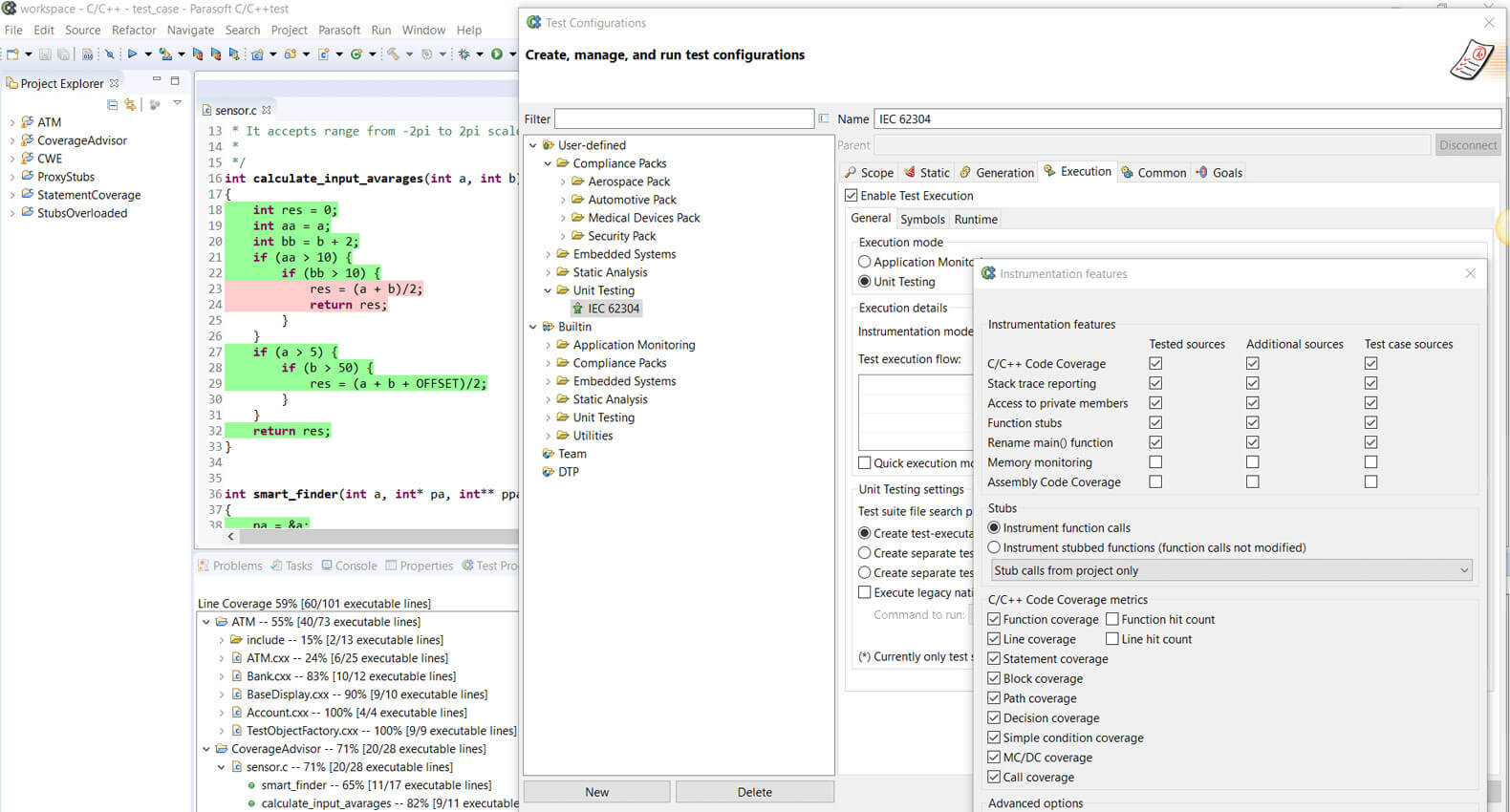
Task: Click the clear filter icon beside Filter field
Action: (824, 118)
